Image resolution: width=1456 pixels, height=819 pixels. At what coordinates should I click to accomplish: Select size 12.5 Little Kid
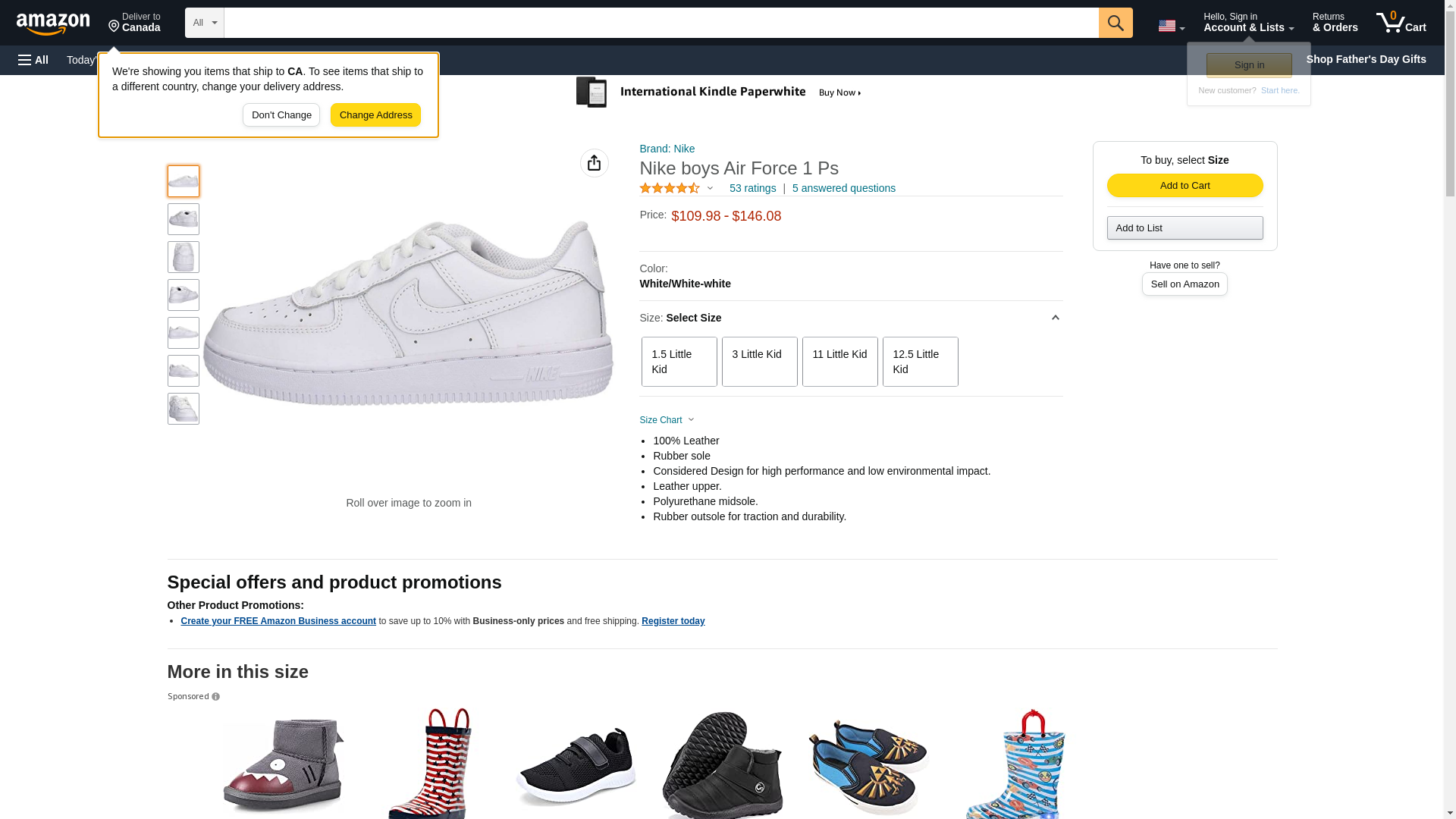[x=920, y=362]
